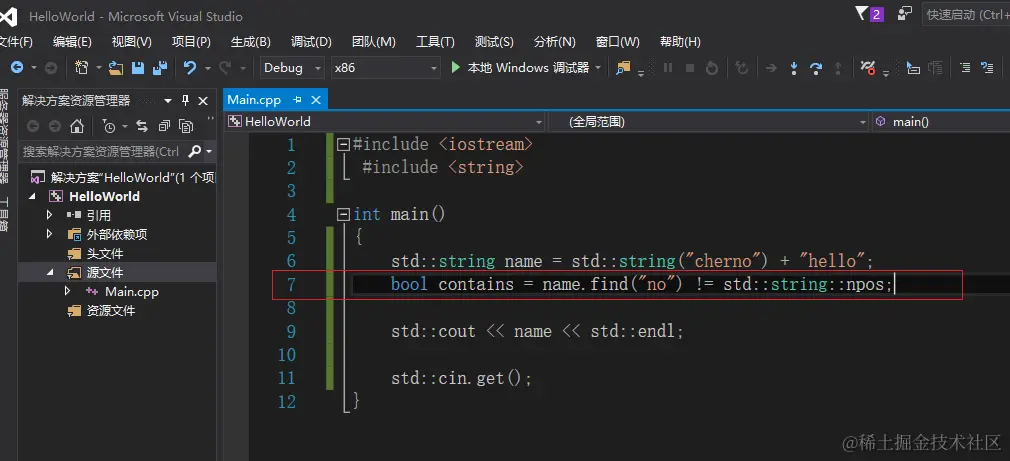The image size is (1010, 461).
Task: Click the Find in Files folder icon
Action: pos(623,68)
